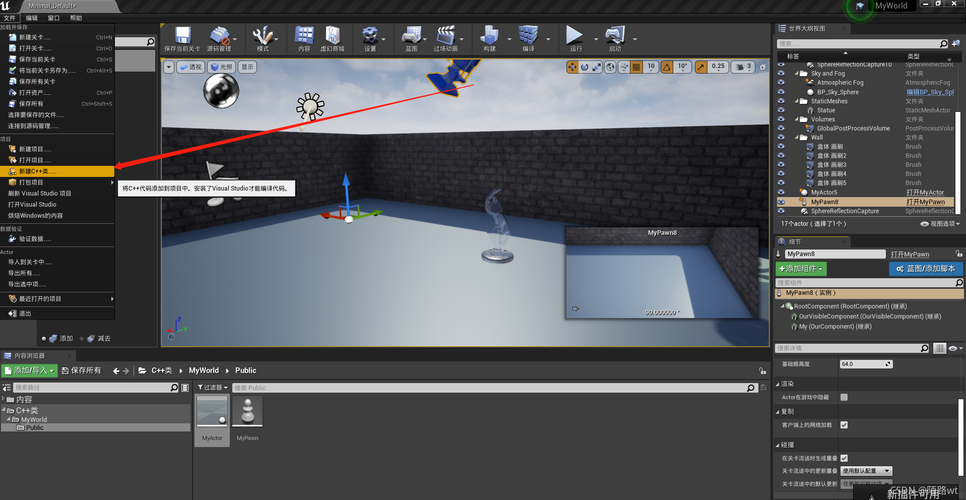Click the Play (运行) arrow icon
The width and height of the screenshot is (966, 500).
[x=575, y=34]
